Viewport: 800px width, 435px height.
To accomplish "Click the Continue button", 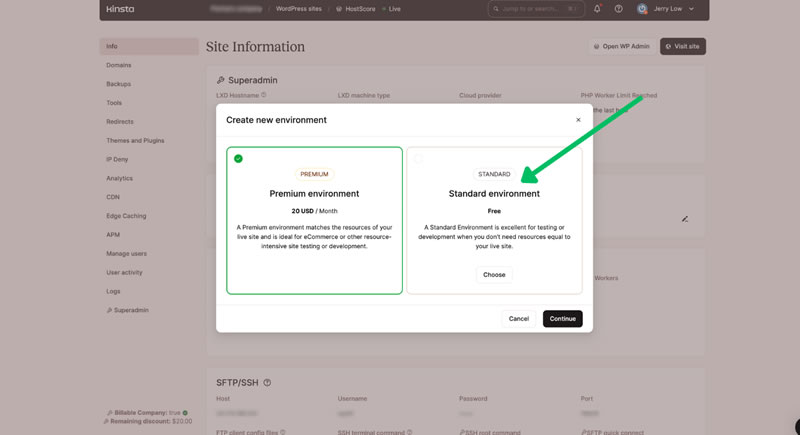I will pyautogui.click(x=562, y=319).
